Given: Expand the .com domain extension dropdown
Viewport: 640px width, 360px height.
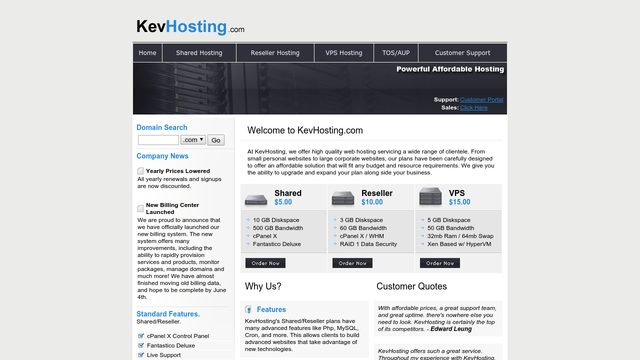Looking at the screenshot, I should tap(193, 140).
